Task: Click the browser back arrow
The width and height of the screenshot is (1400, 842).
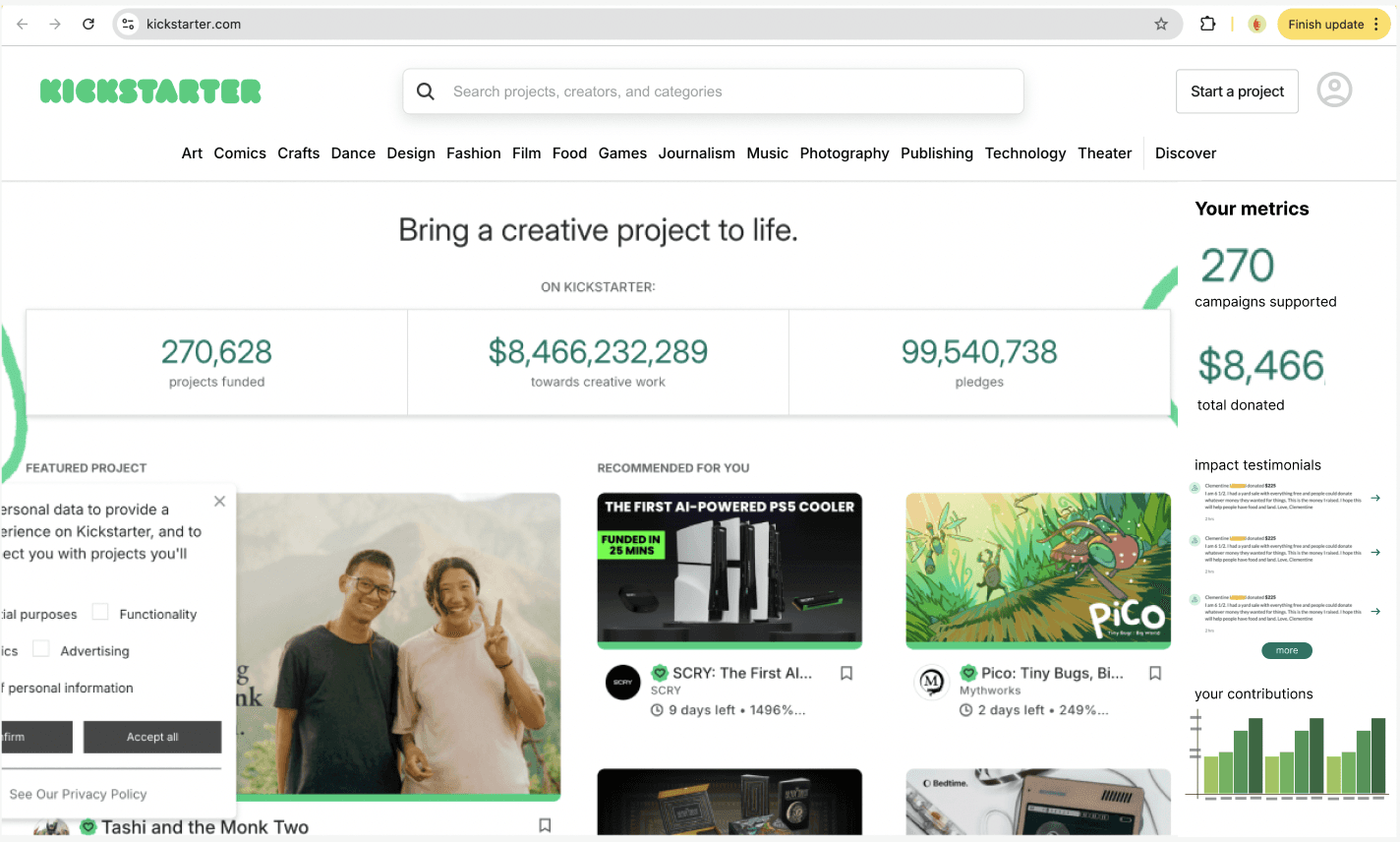Action: 23,24
